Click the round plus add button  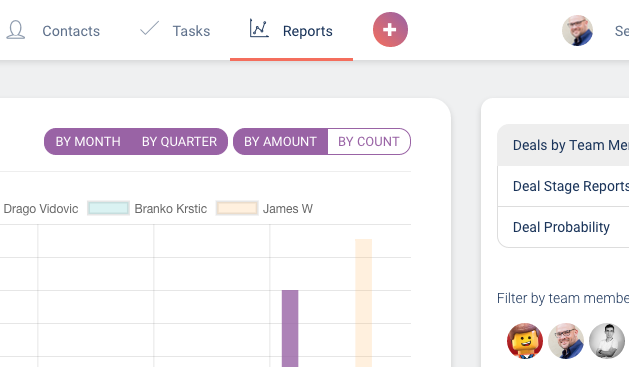(x=390, y=30)
